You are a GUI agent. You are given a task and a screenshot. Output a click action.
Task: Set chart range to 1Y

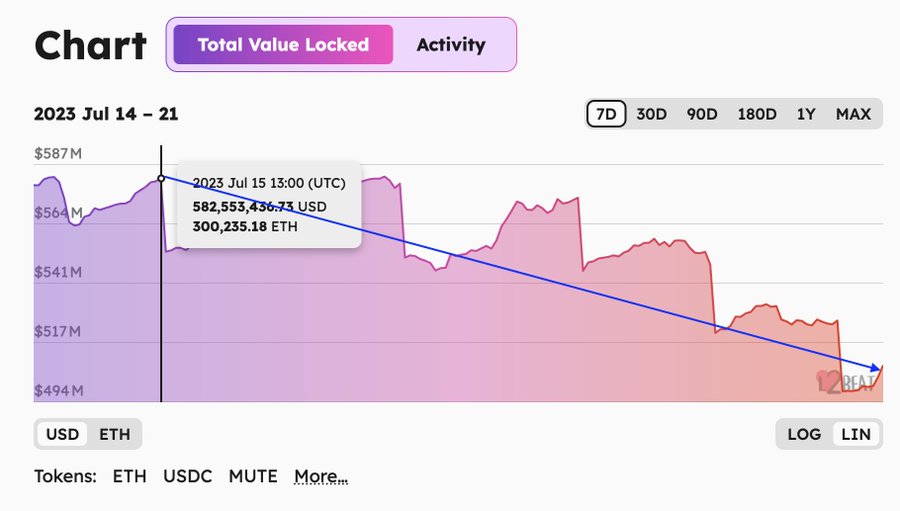tap(806, 114)
